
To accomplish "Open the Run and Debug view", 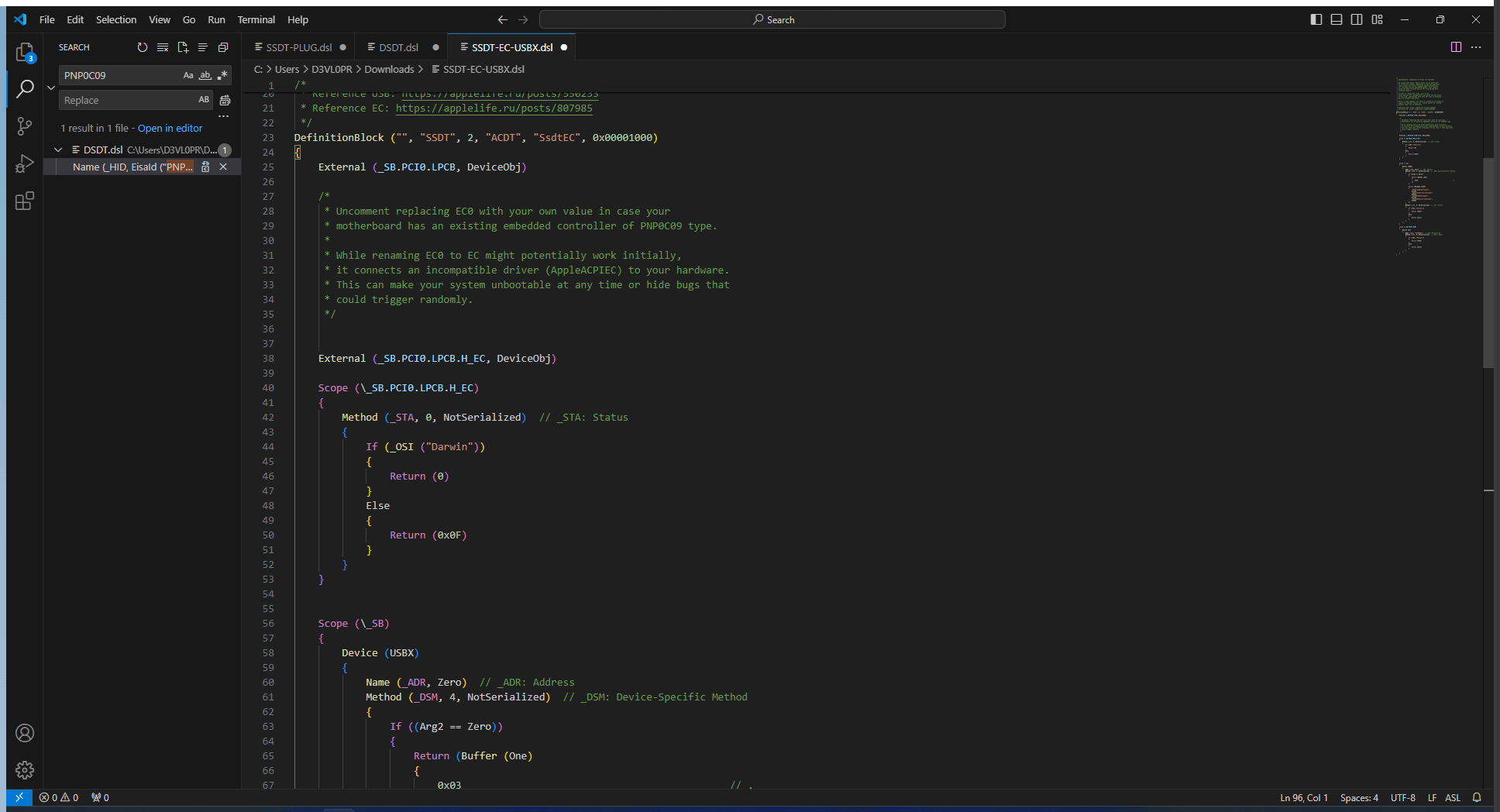I will pyautogui.click(x=25, y=163).
